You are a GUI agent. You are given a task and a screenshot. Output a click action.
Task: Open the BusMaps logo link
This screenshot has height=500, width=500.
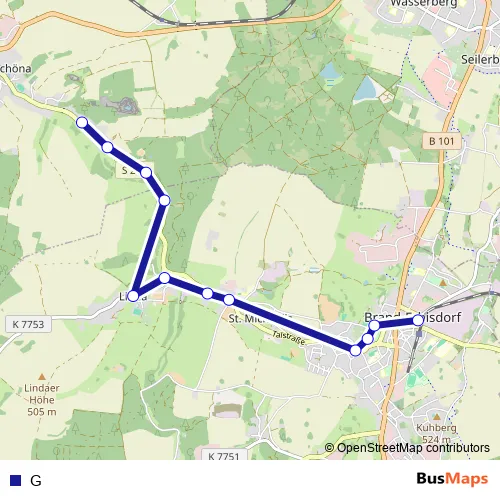coord(452,479)
